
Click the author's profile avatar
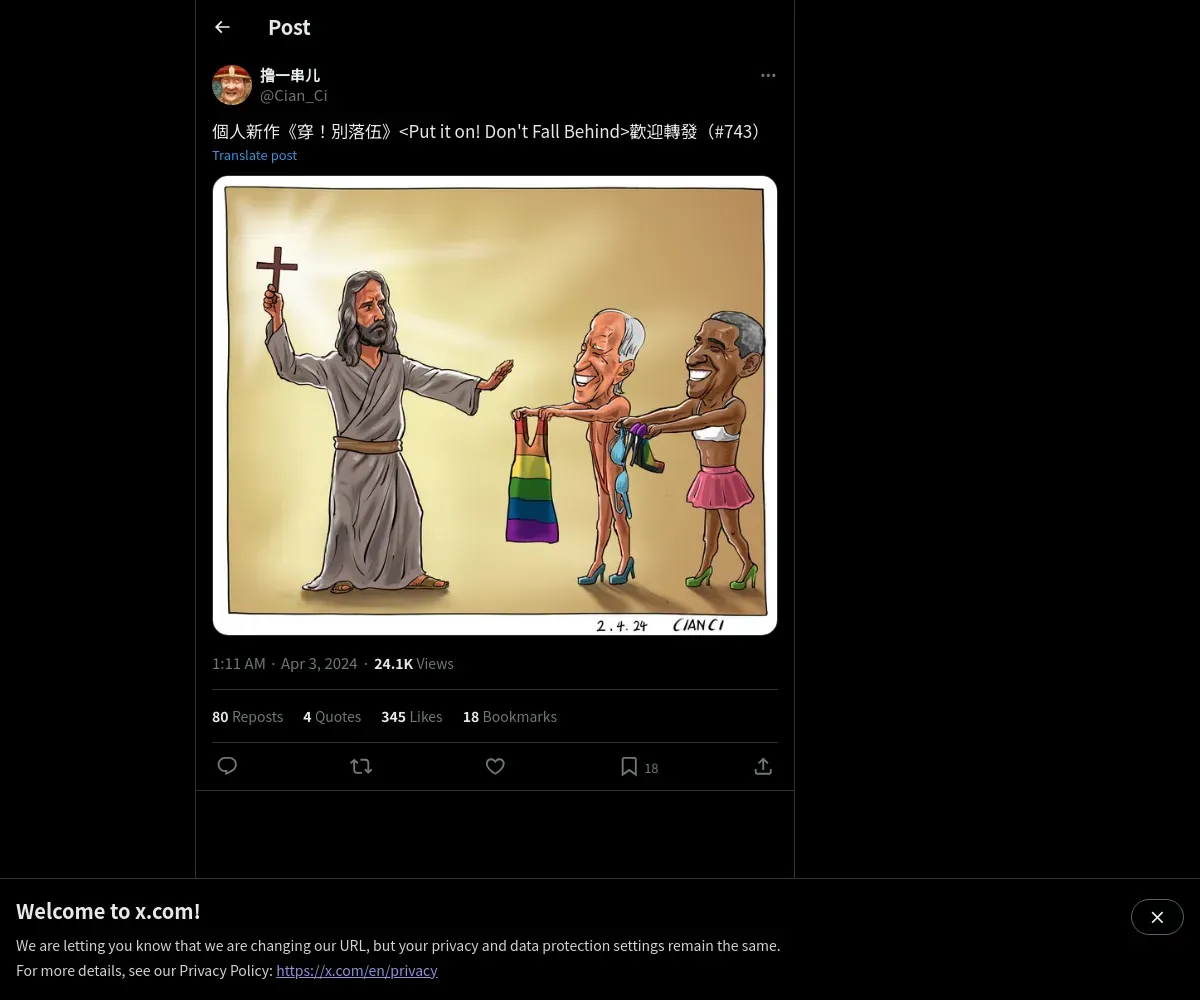(232, 85)
